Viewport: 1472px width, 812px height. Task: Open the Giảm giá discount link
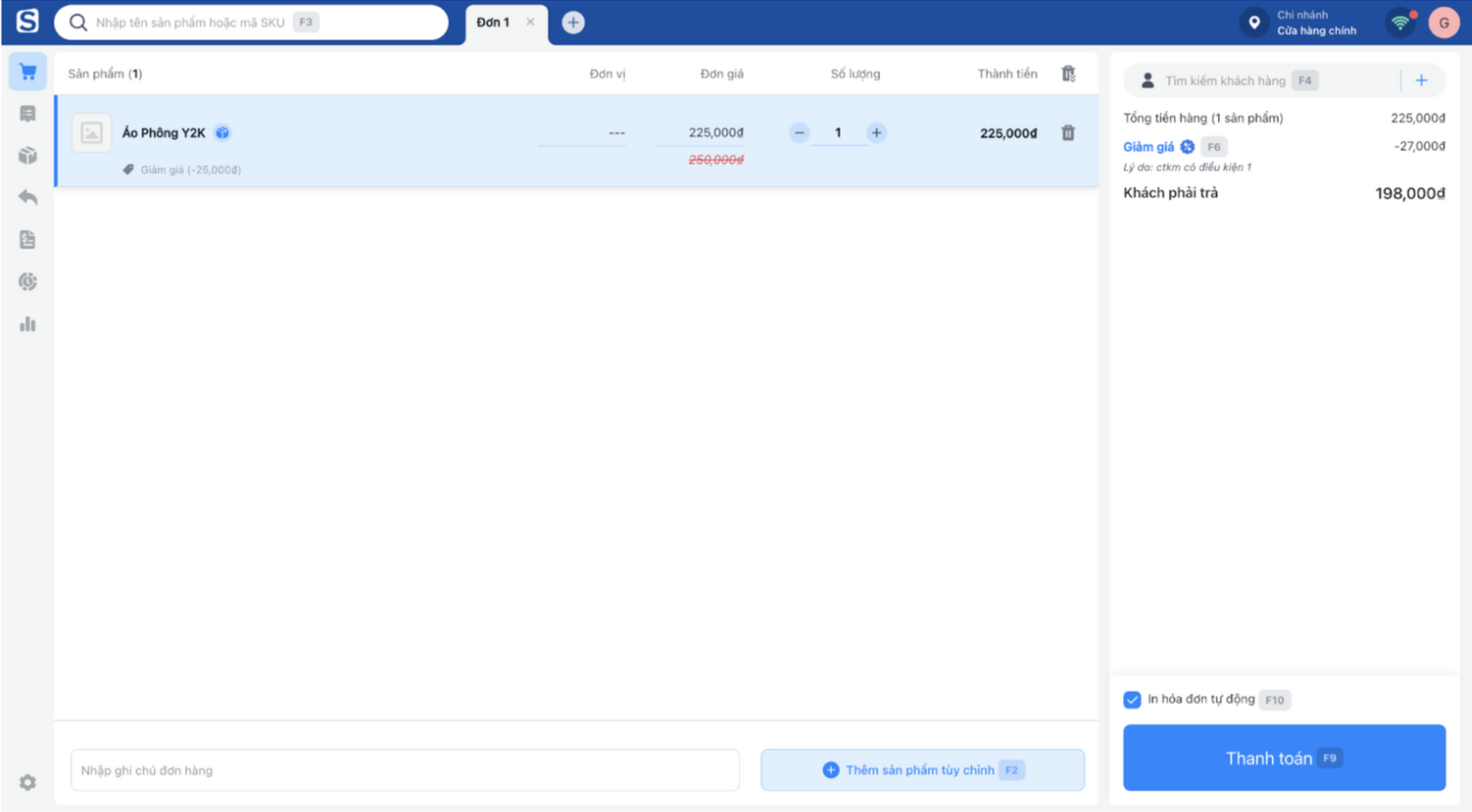1149,147
